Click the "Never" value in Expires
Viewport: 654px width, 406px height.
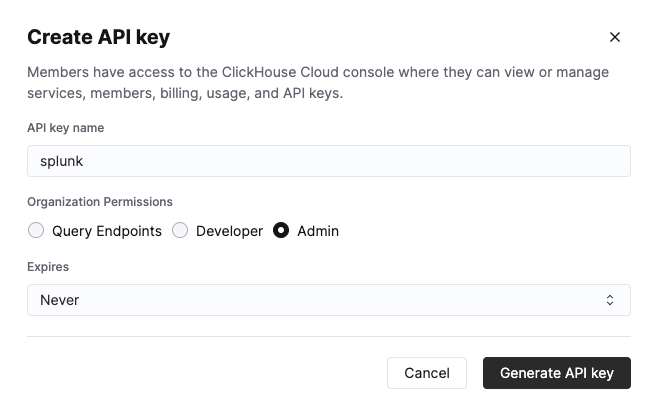[60, 300]
